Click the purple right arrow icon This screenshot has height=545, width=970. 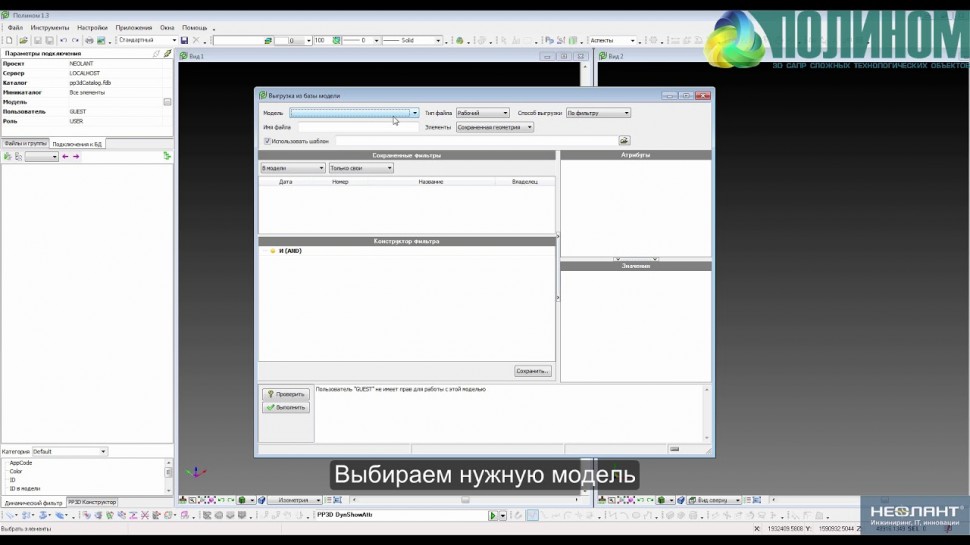point(76,157)
